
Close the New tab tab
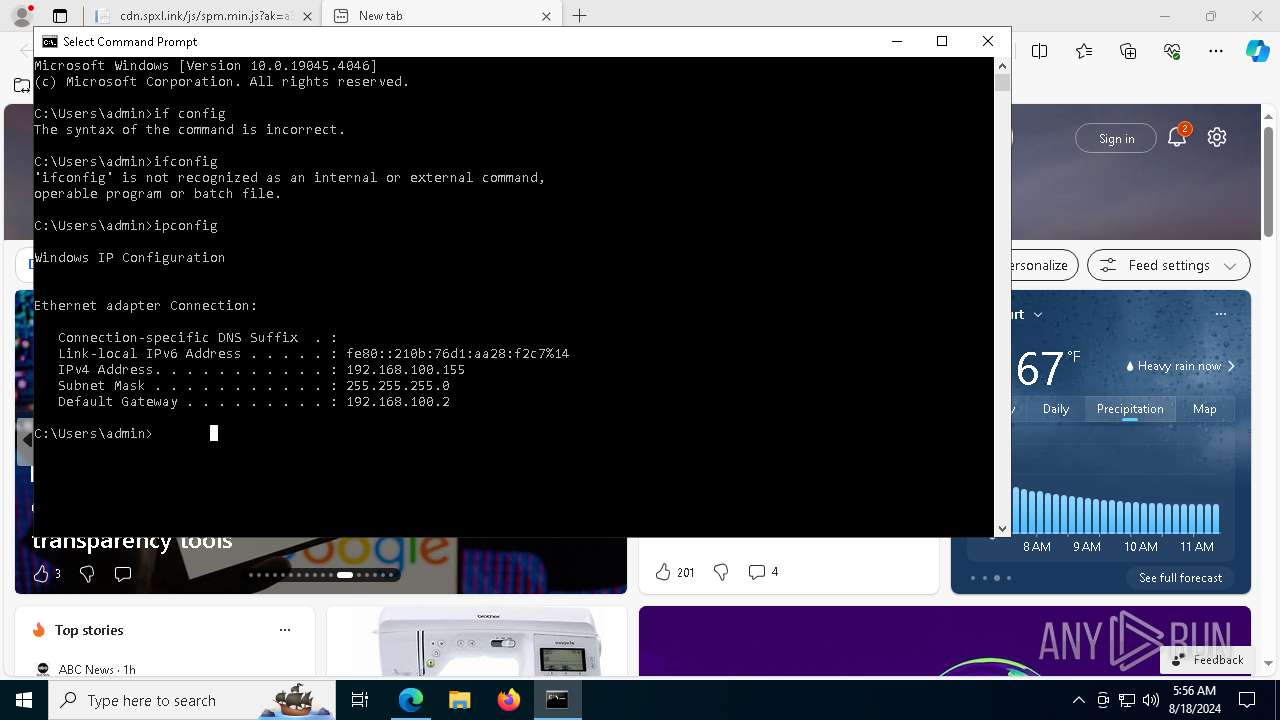pos(546,16)
